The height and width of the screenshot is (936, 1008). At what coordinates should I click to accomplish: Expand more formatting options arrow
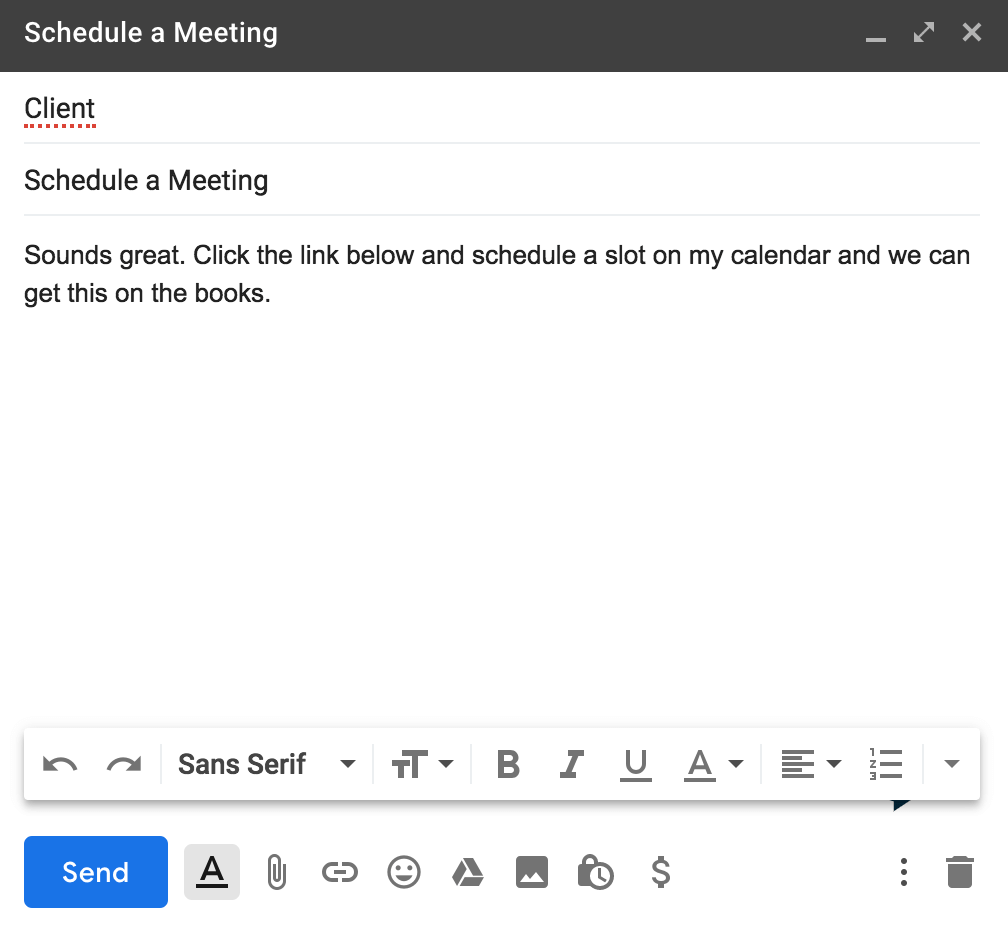coord(952,764)
